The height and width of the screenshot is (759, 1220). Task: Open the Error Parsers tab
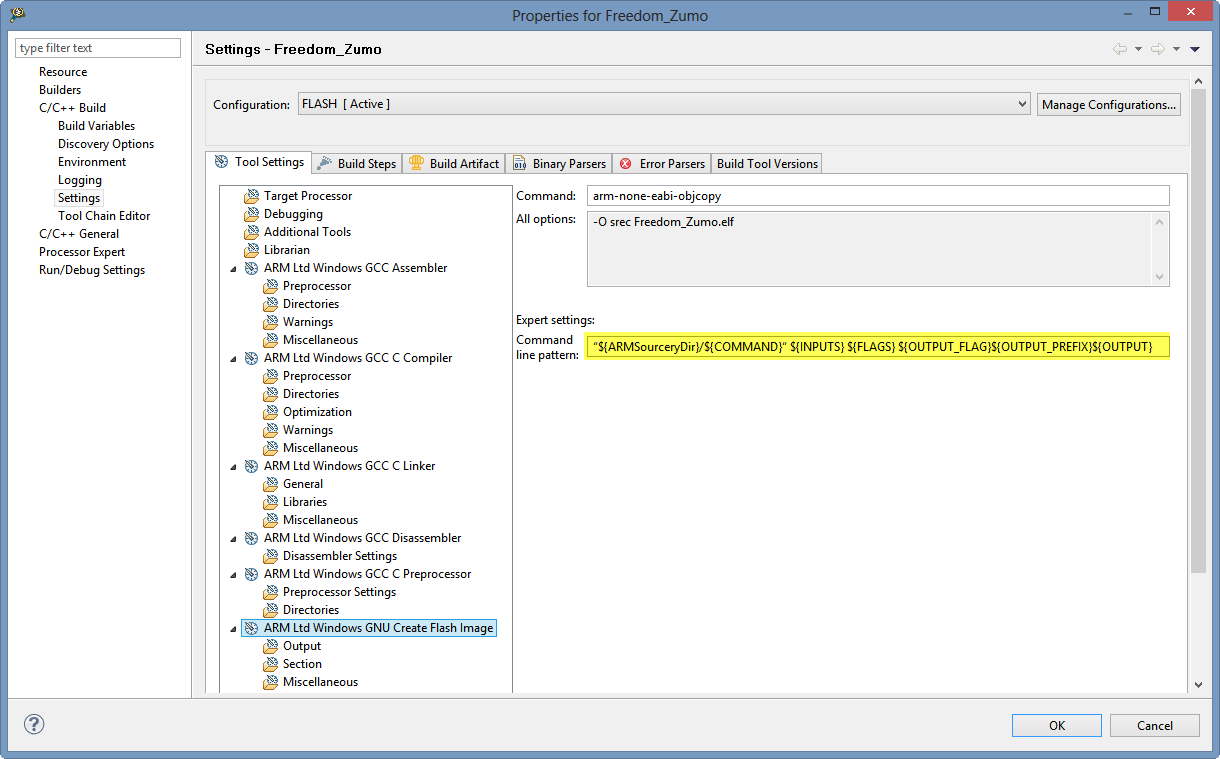pos(662,164)
